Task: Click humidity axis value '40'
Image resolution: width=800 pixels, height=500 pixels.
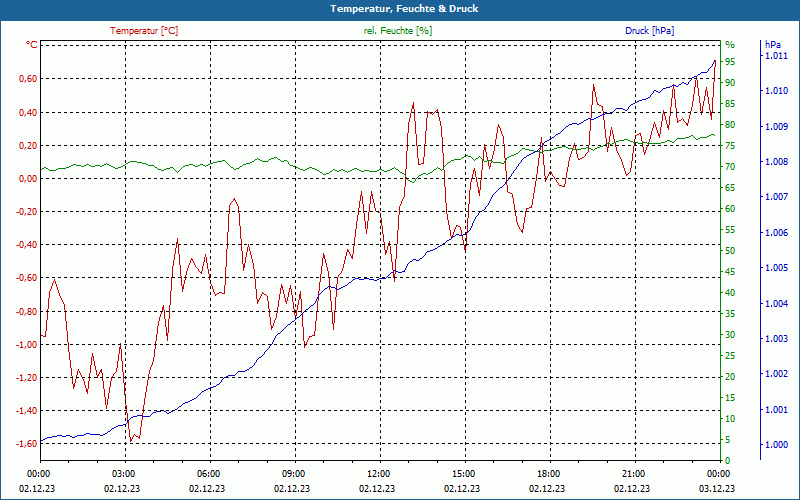Action: 730,292
